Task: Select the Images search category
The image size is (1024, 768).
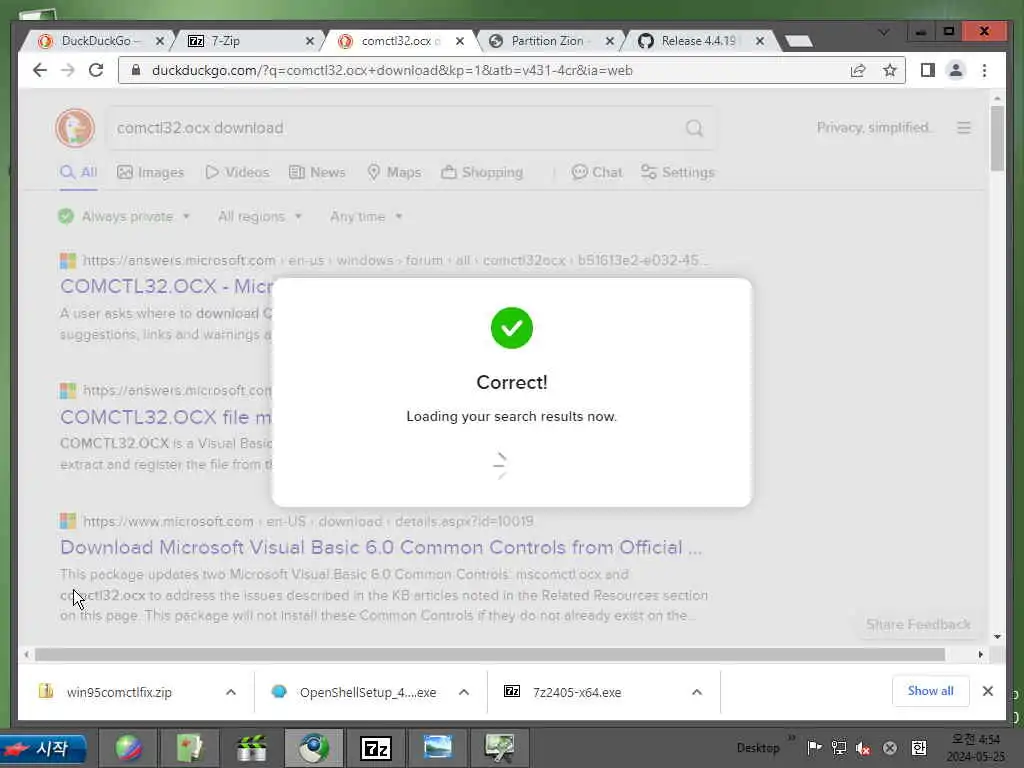Action: 150,172
